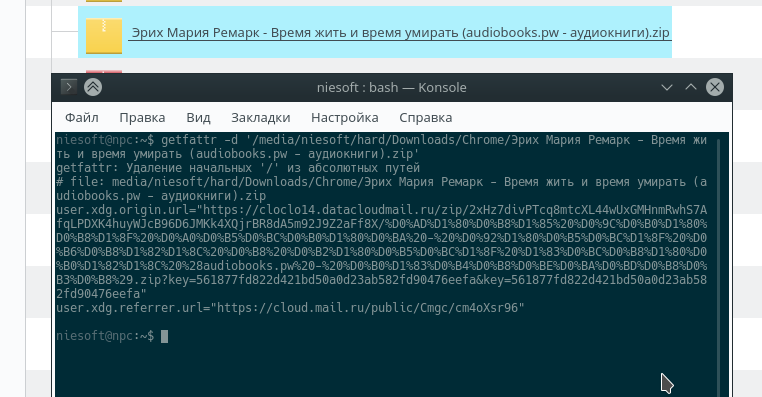Click the 'niesoft : bash — Konsole' title bar
Viewport: 762px width, 397px height.
(x=391, y=87)
